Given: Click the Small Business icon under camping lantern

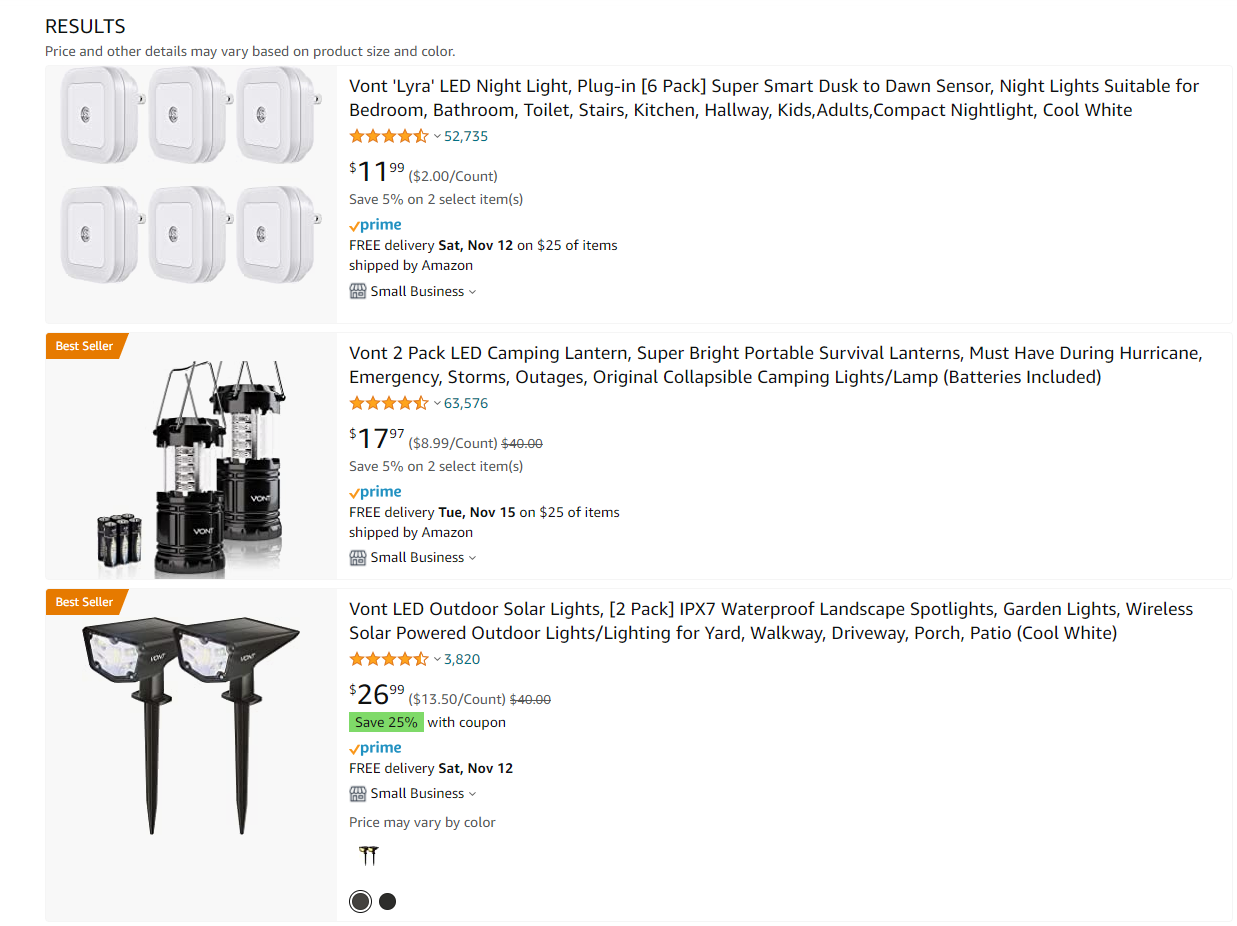Looking at the screenshot, I should pos(358,557).
